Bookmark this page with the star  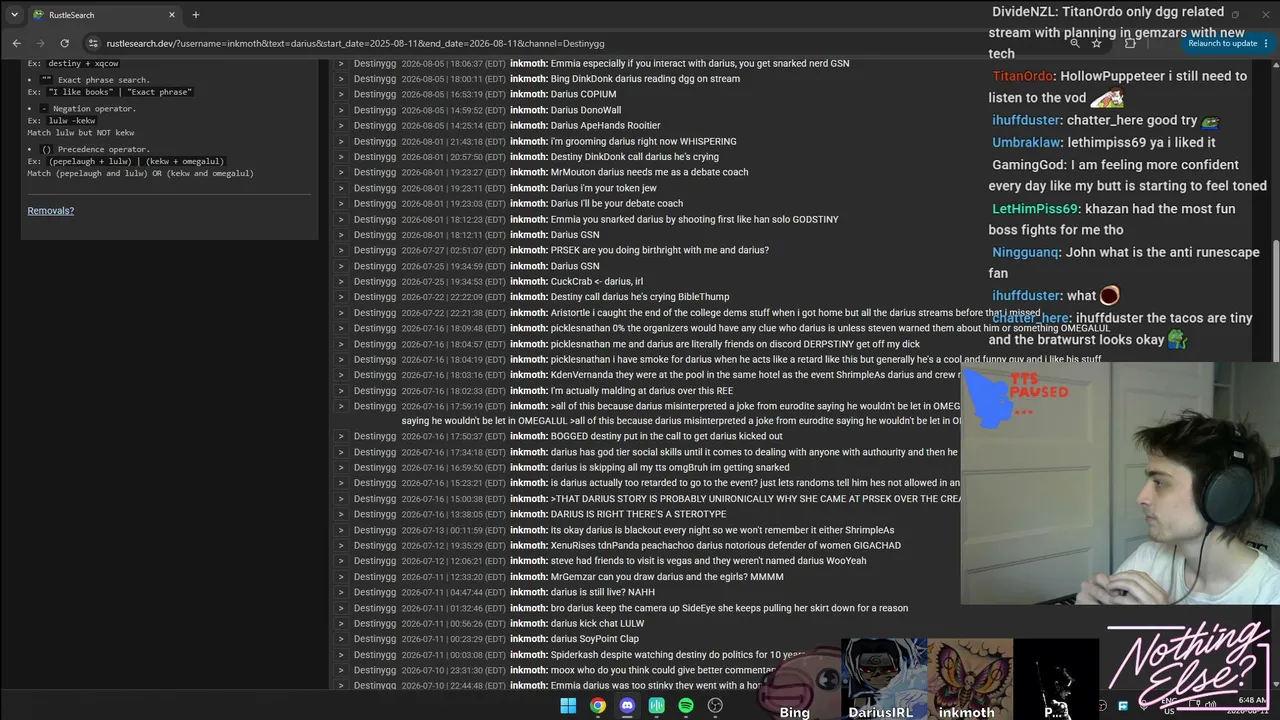(1097, 43)
